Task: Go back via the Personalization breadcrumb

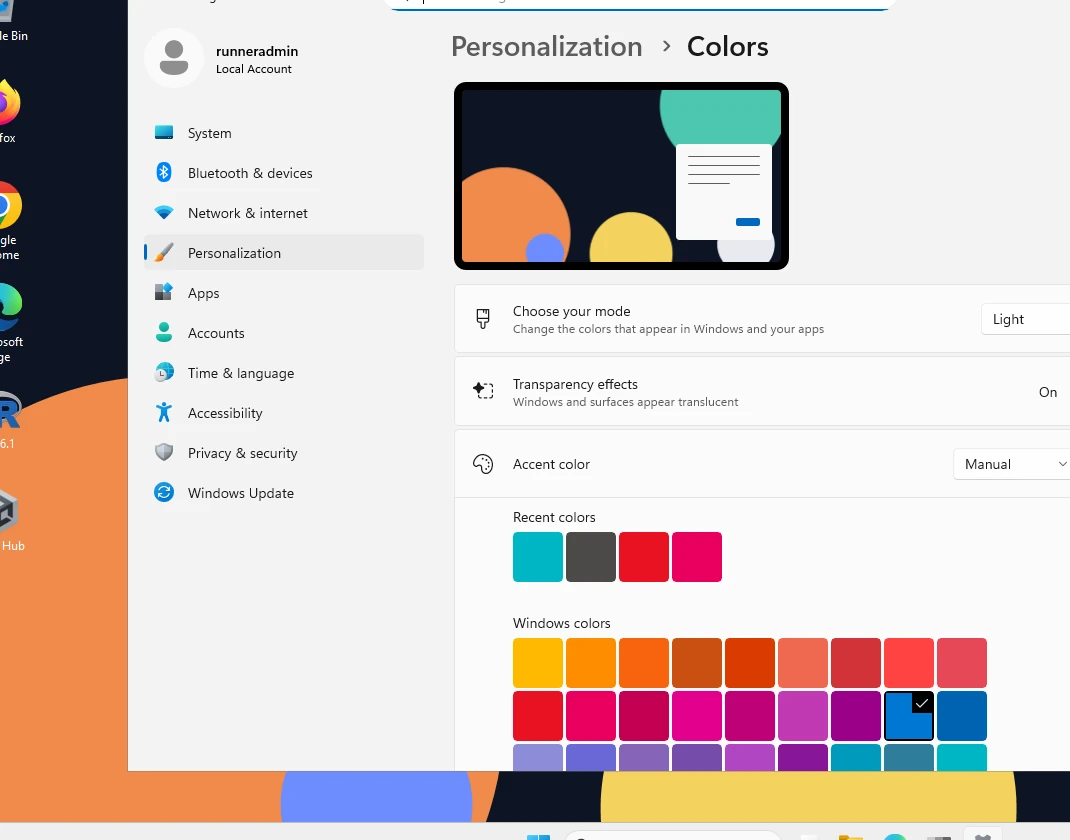Action: (547, 46)
